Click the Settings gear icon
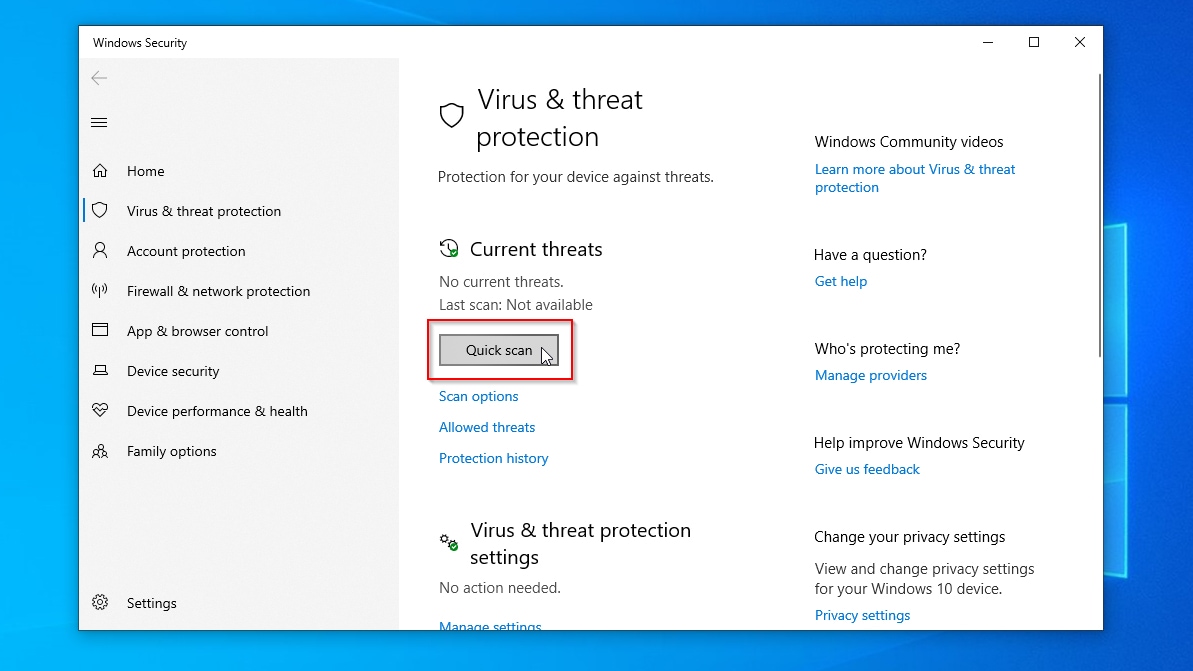 click(x=100, y=603)
